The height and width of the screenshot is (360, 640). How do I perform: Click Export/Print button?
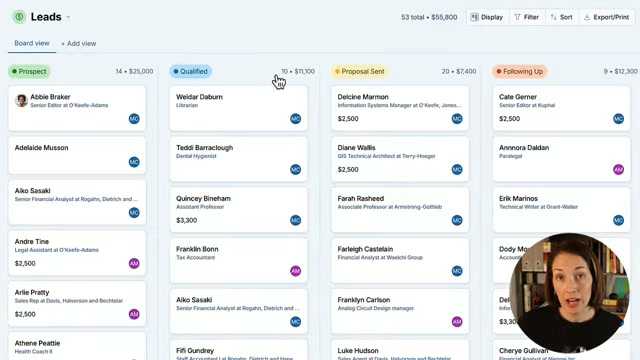pos(607,17)
